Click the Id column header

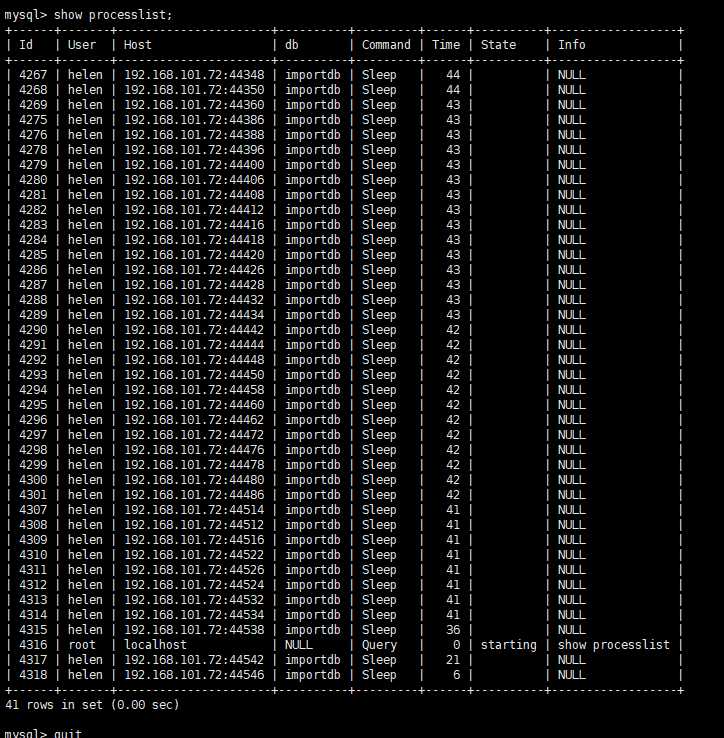point(26,45)
